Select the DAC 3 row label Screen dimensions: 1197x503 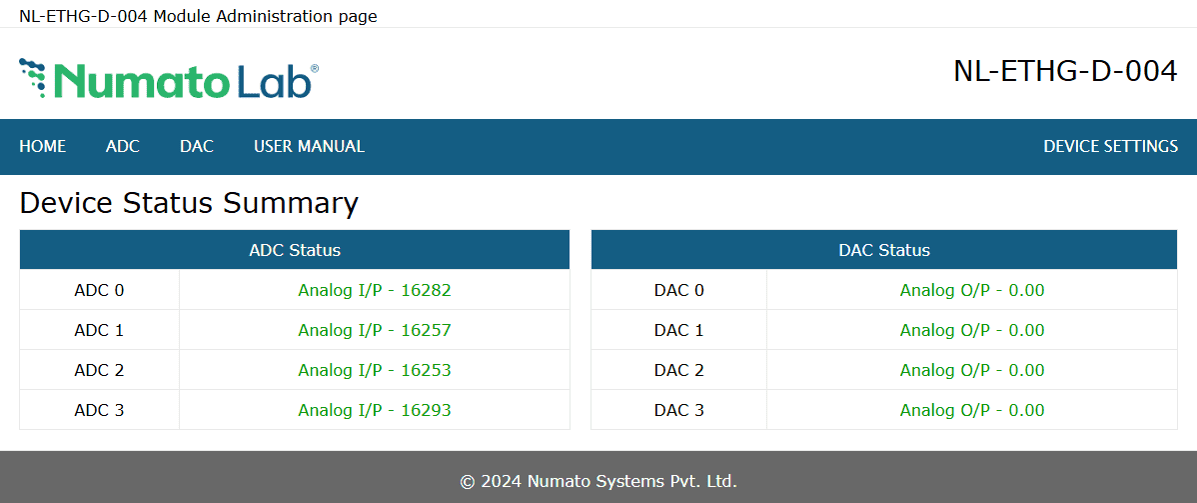(679, 410)
